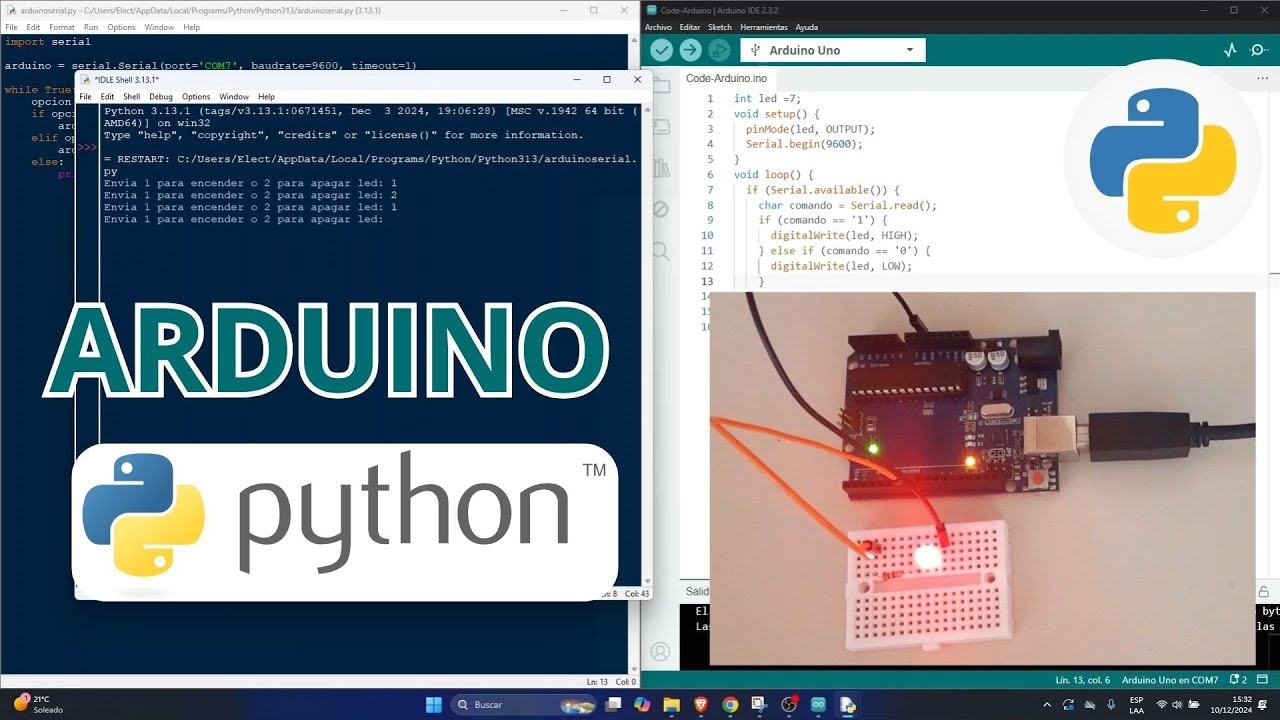Open the Serial Monitor in Arduino IDE
The width and height of the screenshot is (1280, 720).
[1259, 50]
